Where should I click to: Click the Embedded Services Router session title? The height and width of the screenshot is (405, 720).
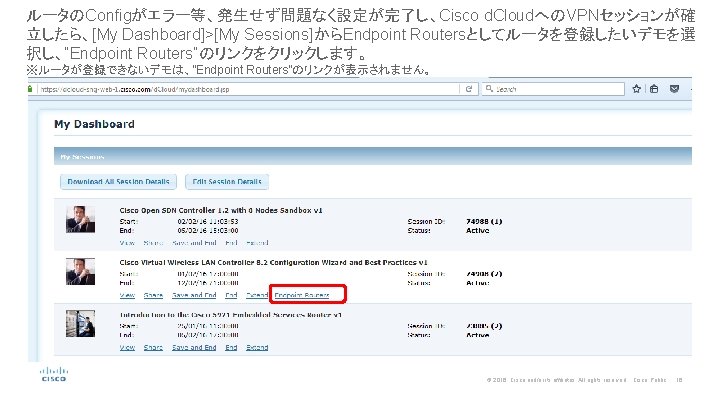pos(231,315)
